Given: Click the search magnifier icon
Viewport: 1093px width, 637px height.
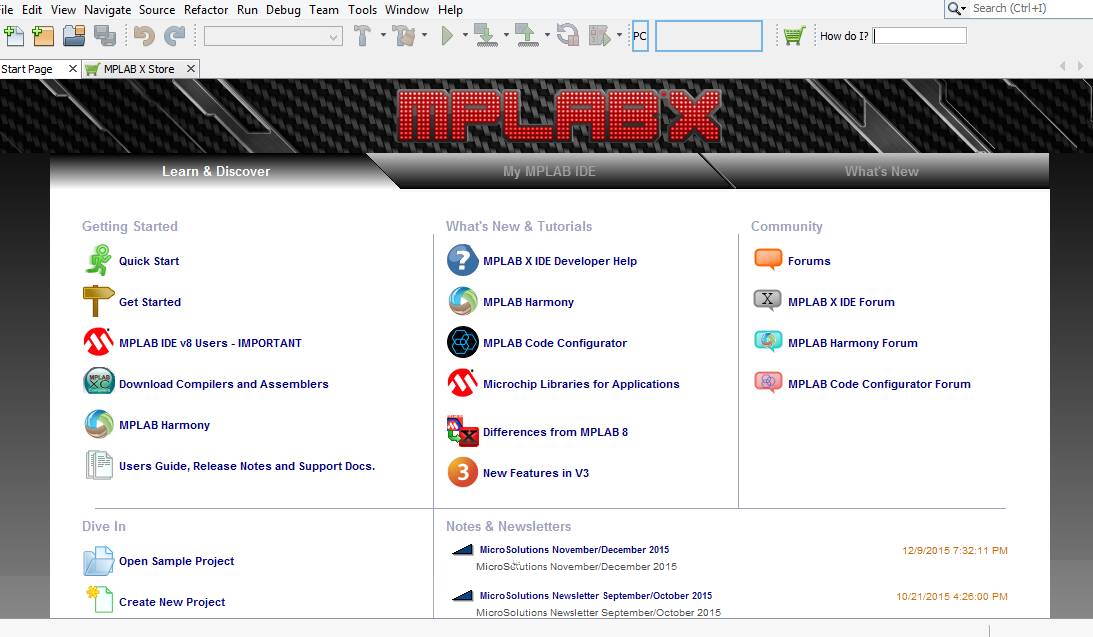Looking at the screenshot, I should tap(954, 8).
